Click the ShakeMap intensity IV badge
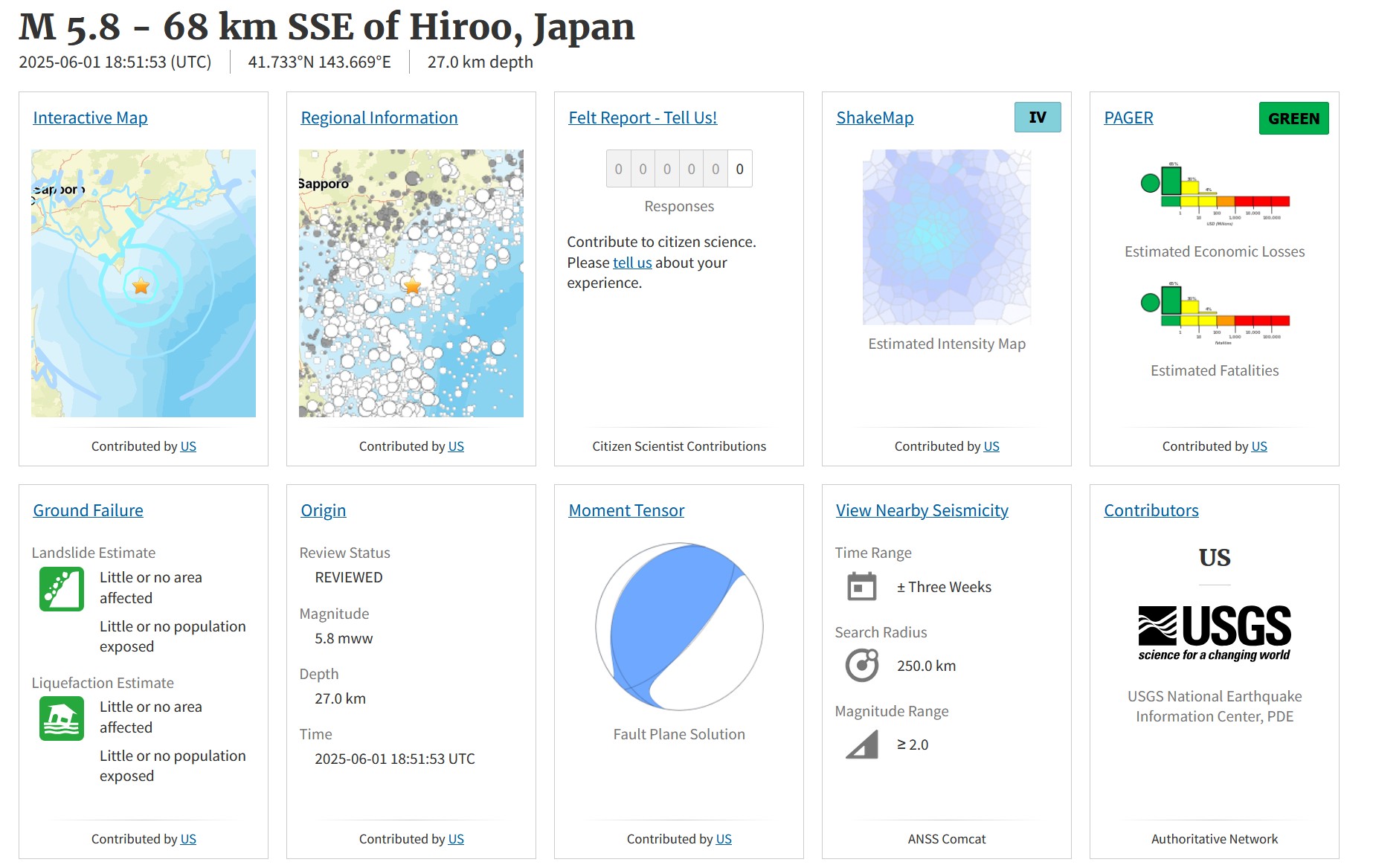The width and height of the screenshot is (1373, 868). (x=1037, y=118)
